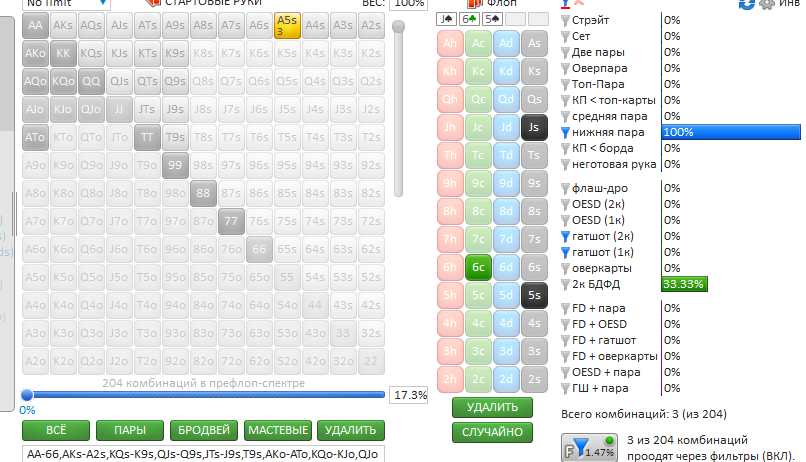806x462 pixels.
Task: Select the Qh card in the picker
Action: 450,99
